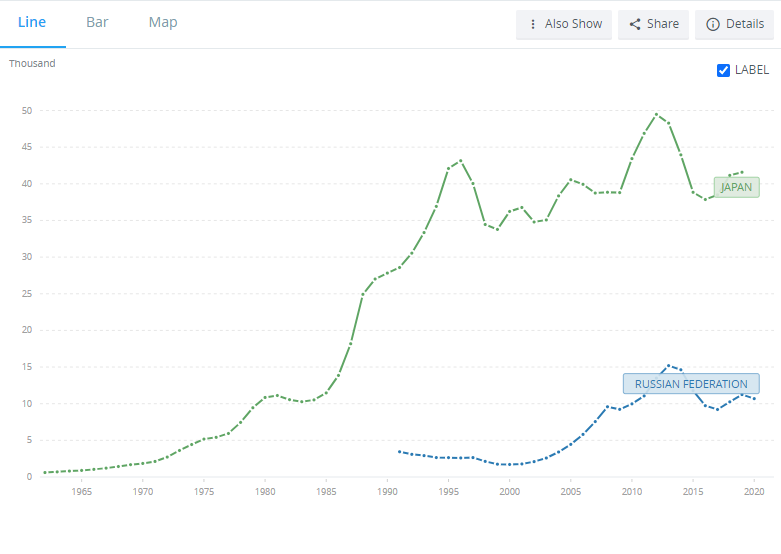Click Japan's 1995 peak on green line
The image size is (781, 554).
(x=460, y=160)
